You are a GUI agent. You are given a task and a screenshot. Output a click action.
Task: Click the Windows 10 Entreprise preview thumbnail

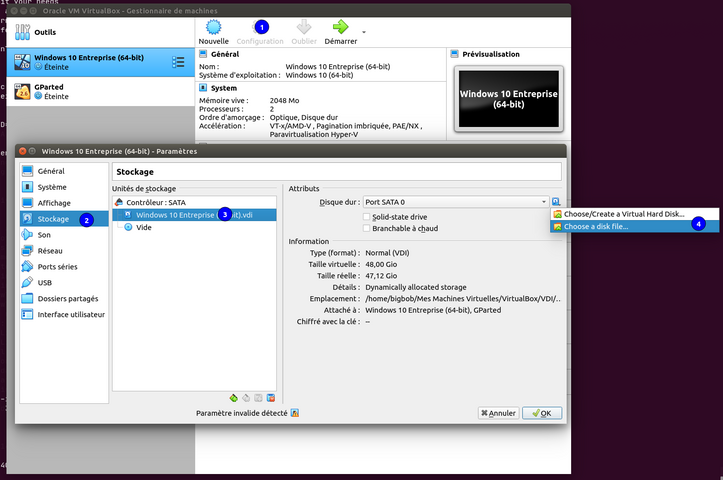point(509,99)
